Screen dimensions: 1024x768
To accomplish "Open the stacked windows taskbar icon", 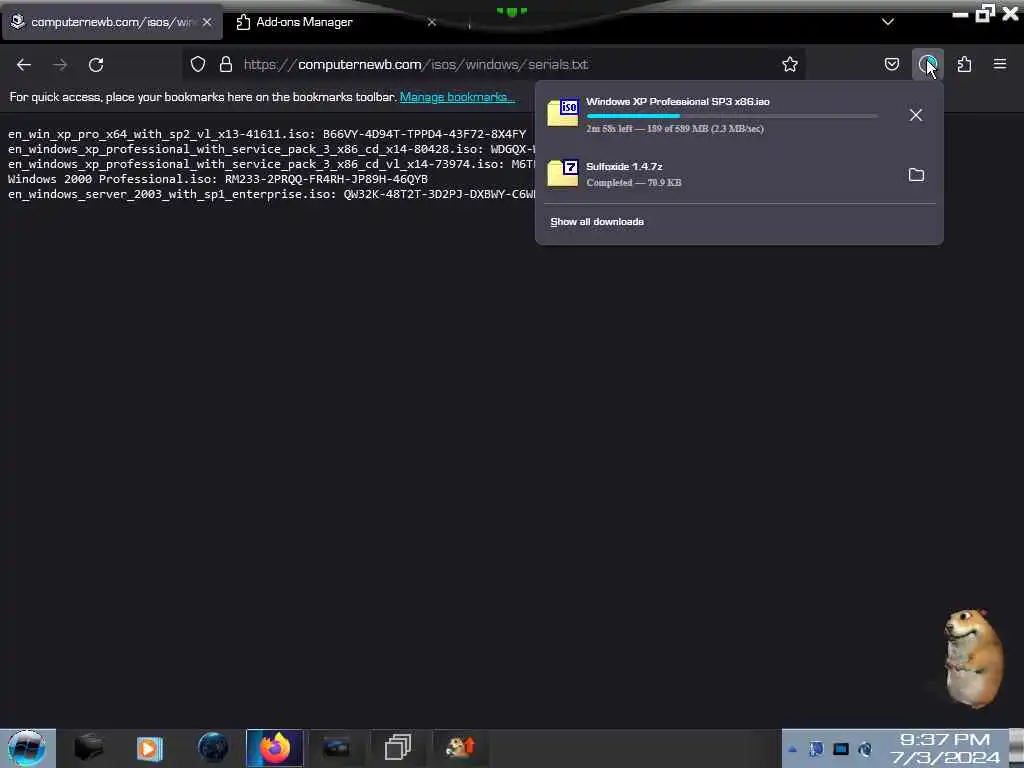I will [398, 748].
